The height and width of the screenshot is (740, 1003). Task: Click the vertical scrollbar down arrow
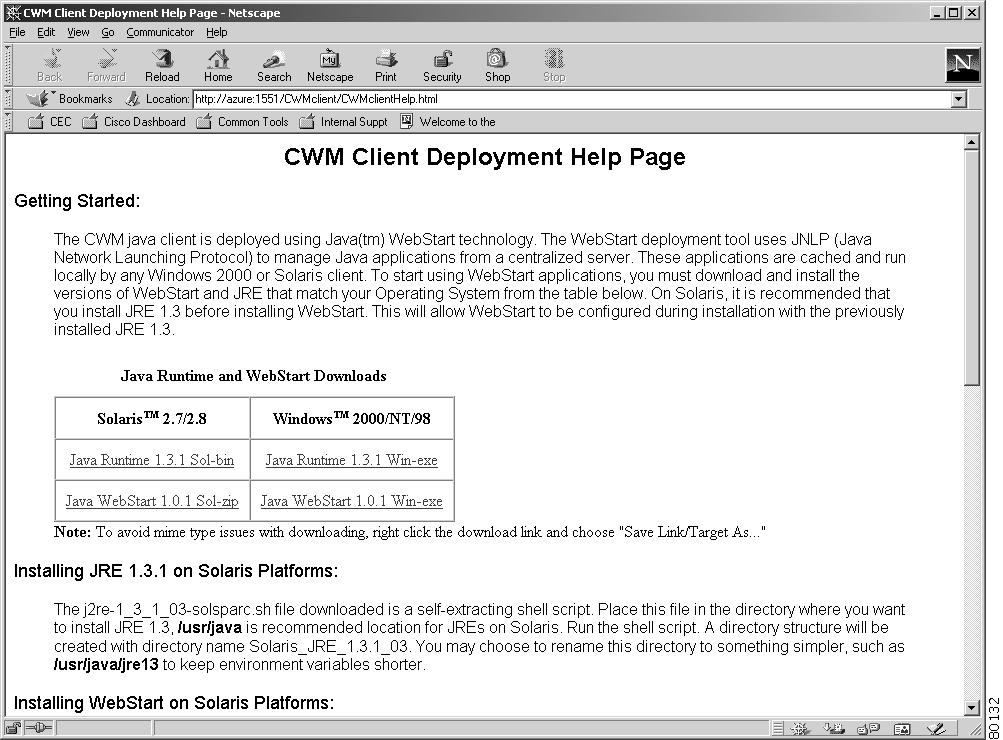point(972,707)
